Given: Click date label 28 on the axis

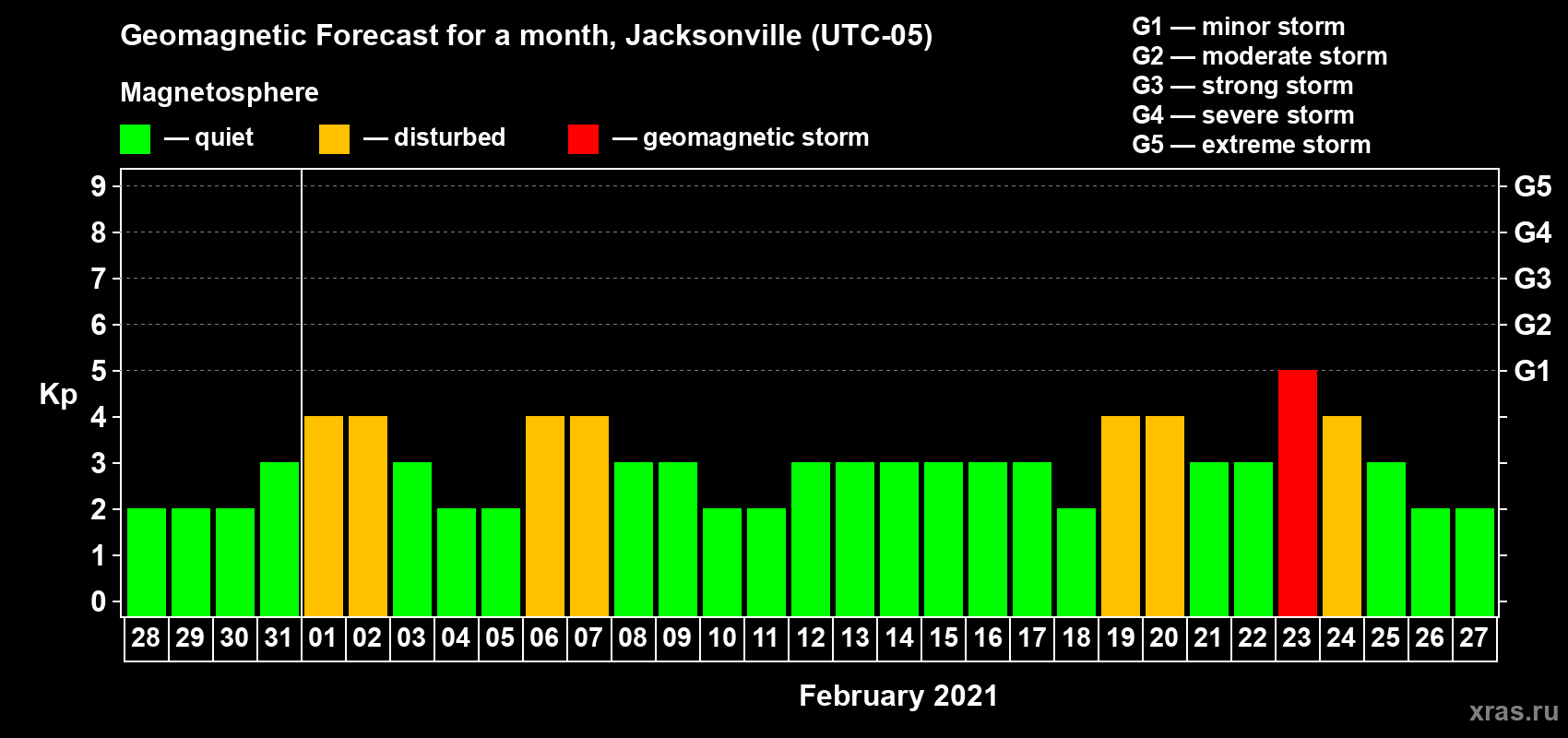Looking at the screenshot, I should [146, 638].
